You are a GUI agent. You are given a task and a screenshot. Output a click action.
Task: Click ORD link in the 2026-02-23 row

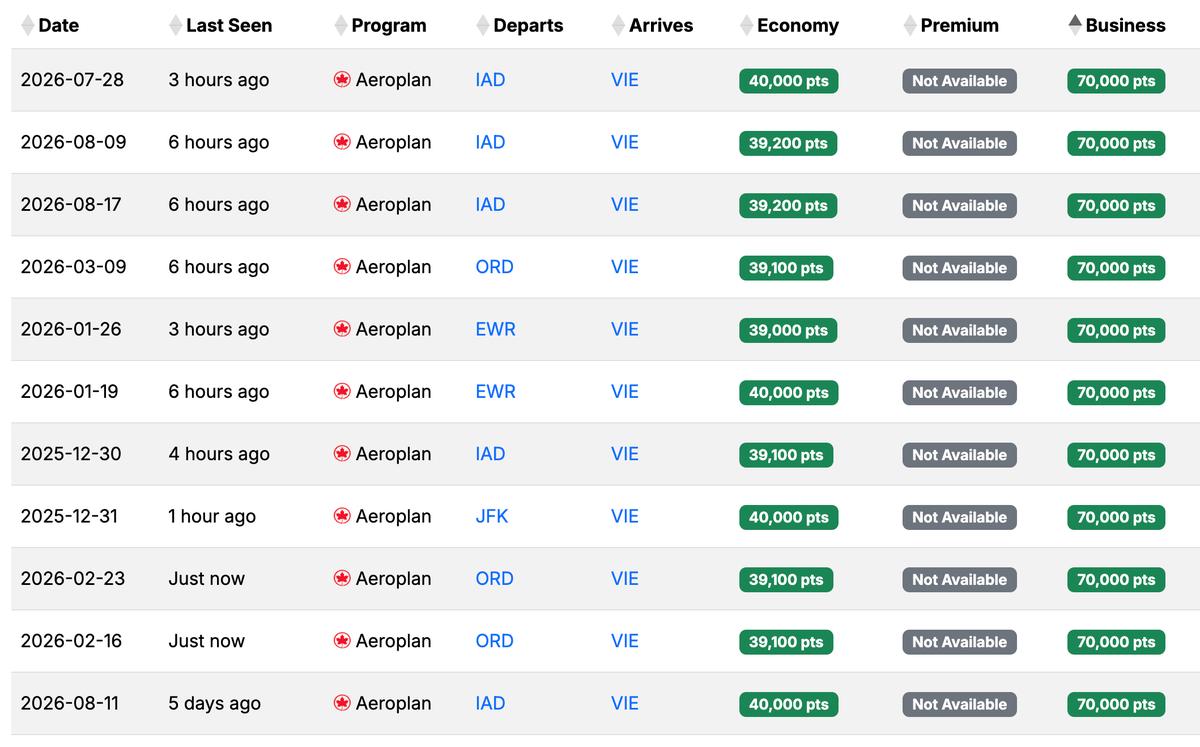point(494,579)
